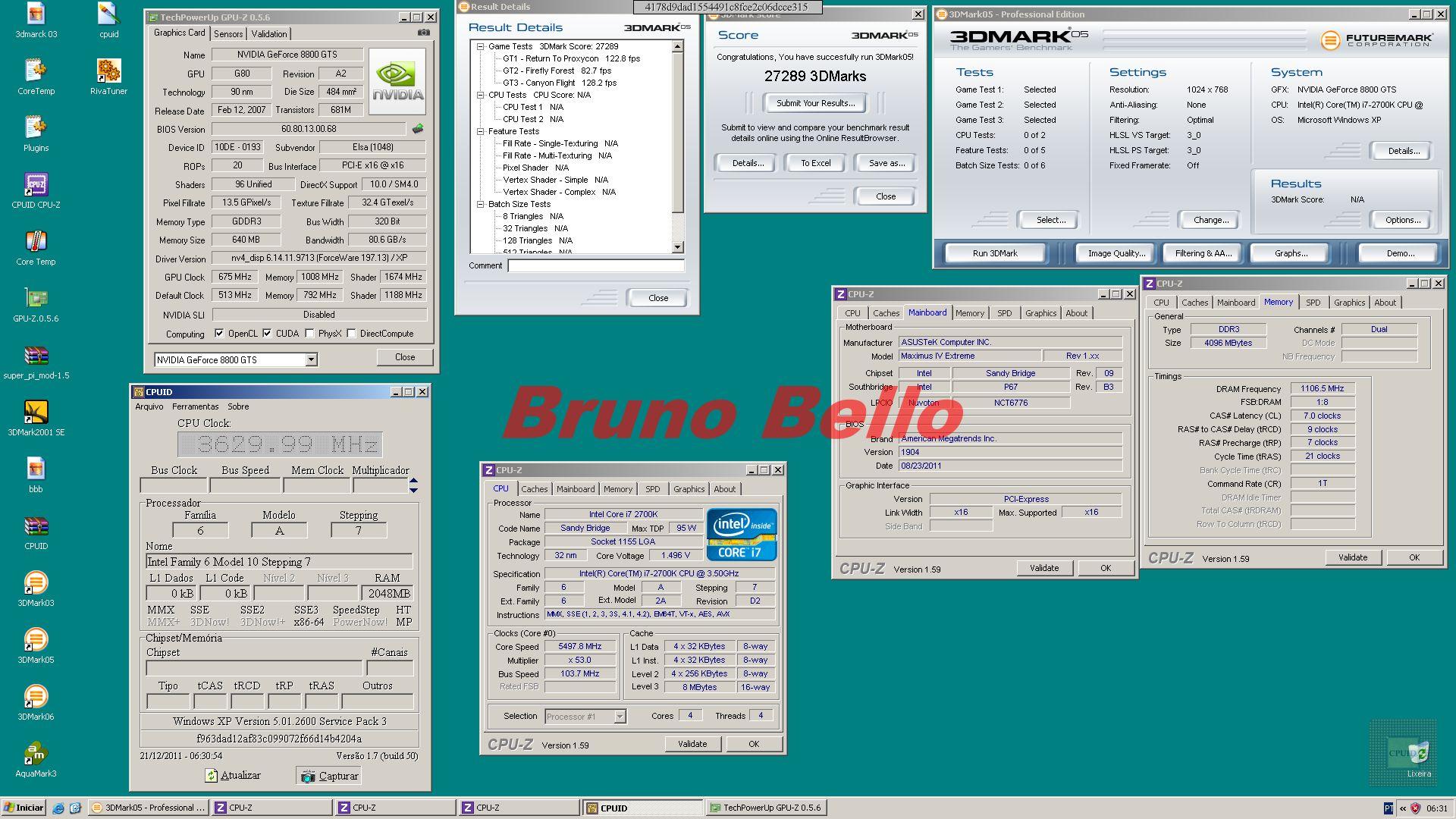Viewport: 1456px width, 819px height.
Task: Click the security shield tray icon
Action: pyautogui.click(x=1414, y=808)
